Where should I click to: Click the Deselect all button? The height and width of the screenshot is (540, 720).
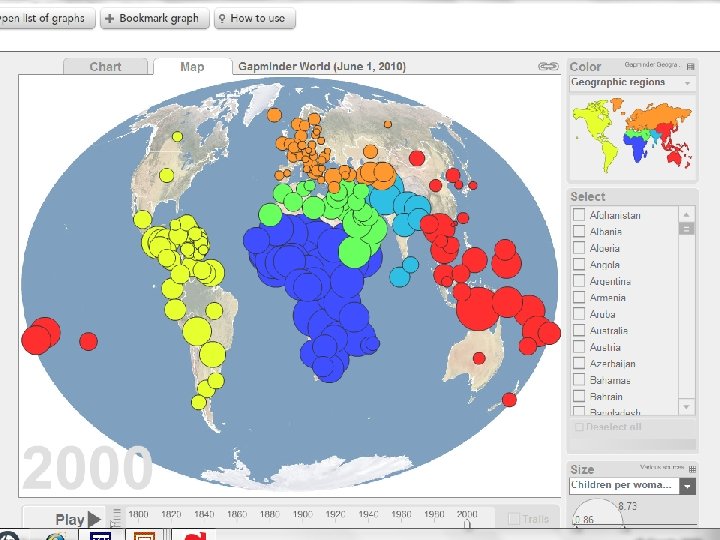point(608,427)
